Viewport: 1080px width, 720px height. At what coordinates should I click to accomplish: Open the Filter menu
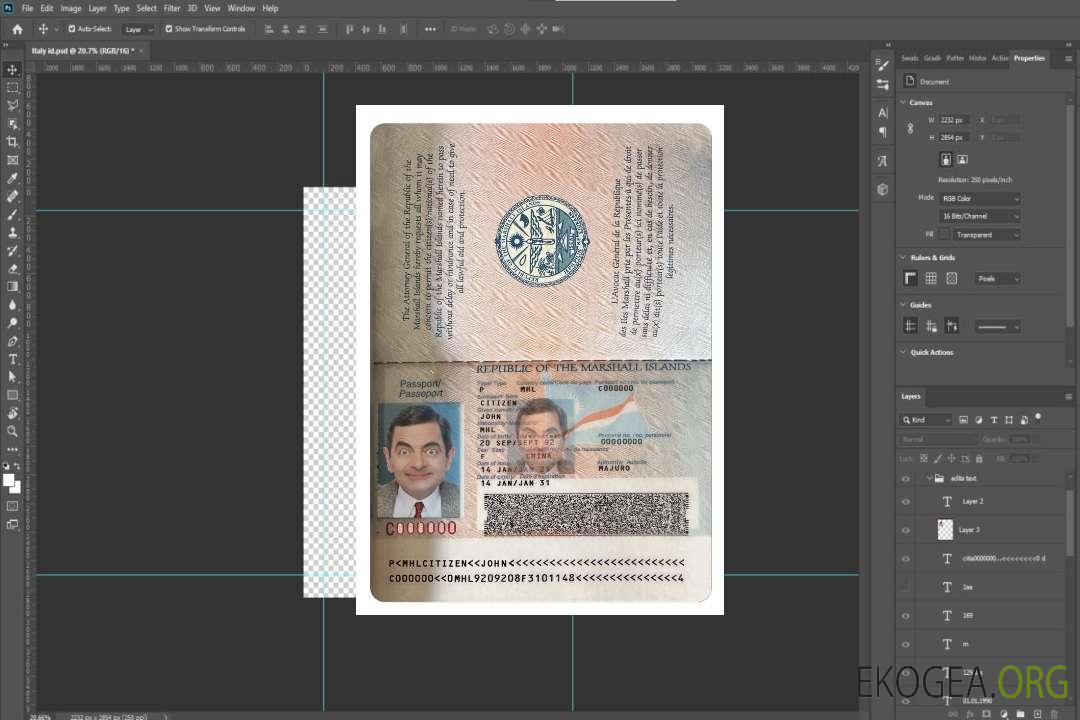pos(172,8)
